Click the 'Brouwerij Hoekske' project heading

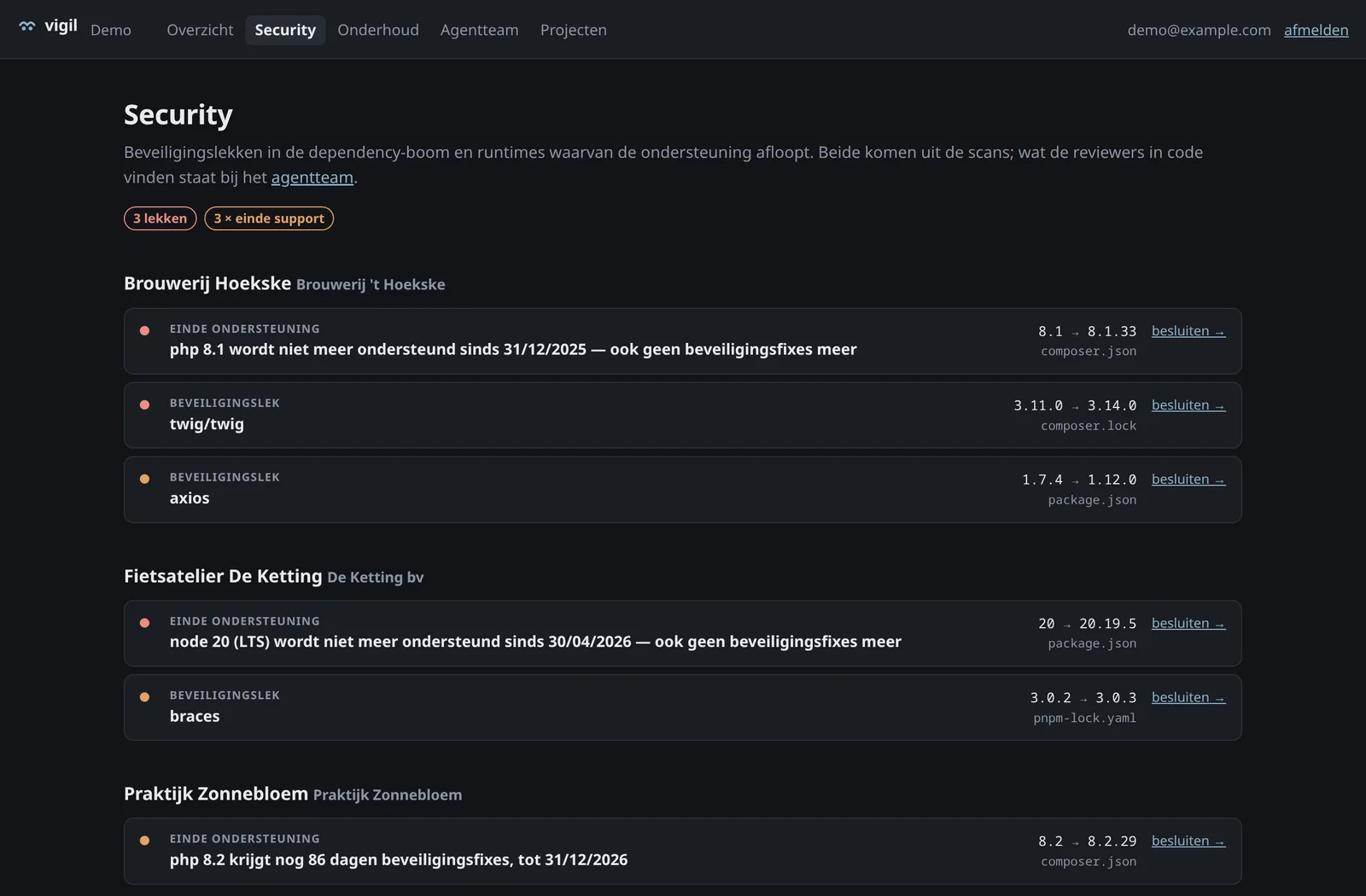pyautogui.click(x=207, y=283)
